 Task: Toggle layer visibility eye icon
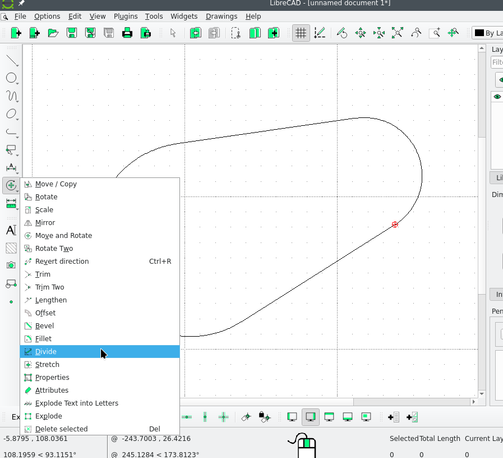click(498, 97)
